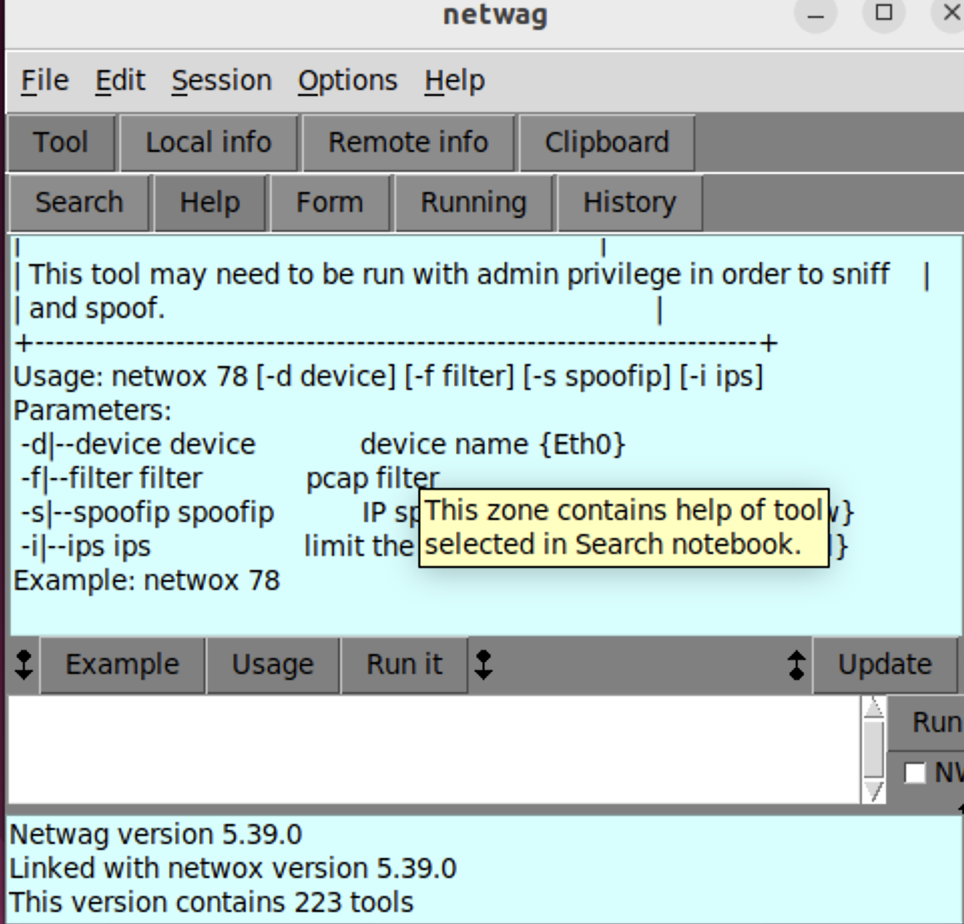Open the Help menu in menu bar
The image size is (964, 924).
tap(454, 81)
